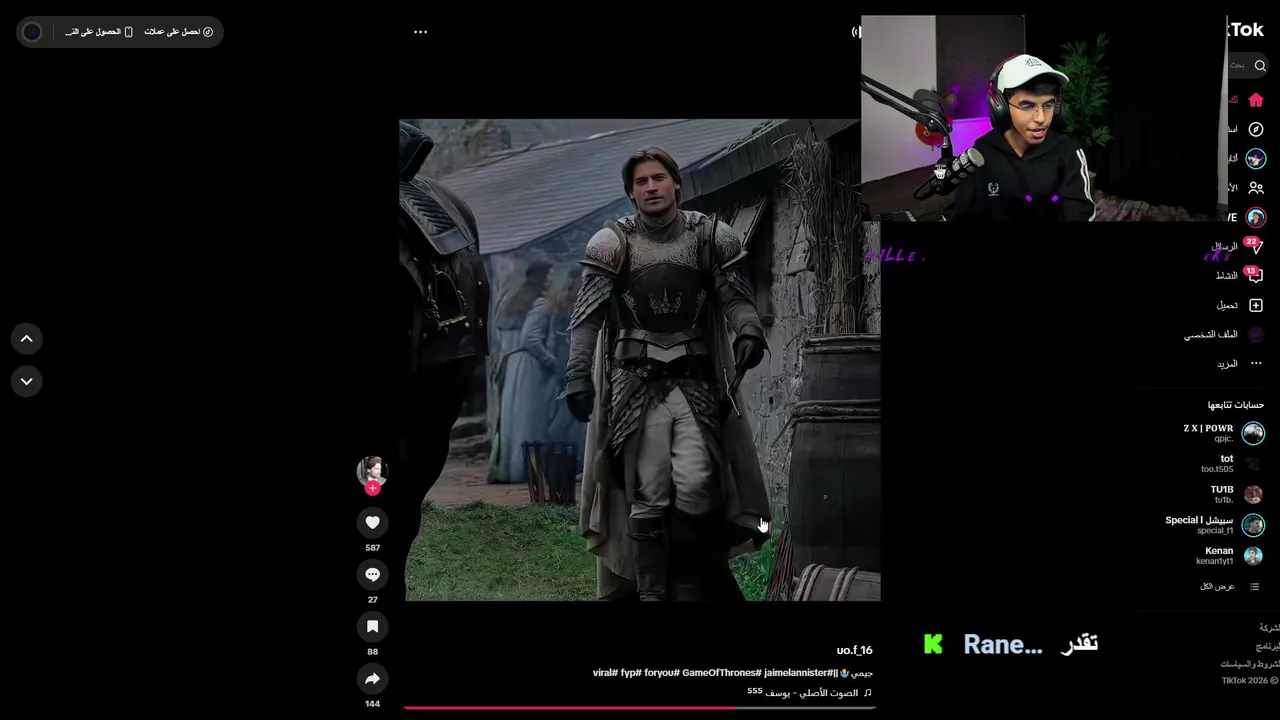Open the three-dot video options menu
1280x720 pixels.
tap(421, 32)
